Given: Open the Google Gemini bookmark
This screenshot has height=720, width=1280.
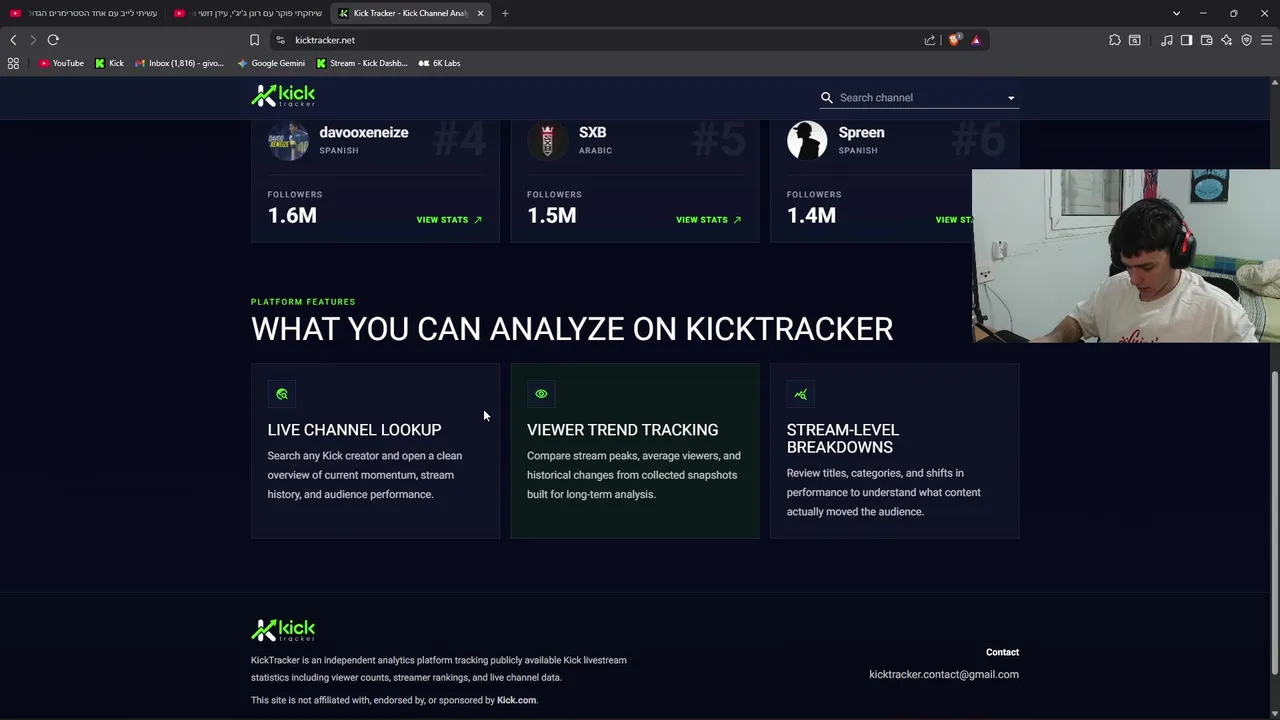Looking at the screenshot, I should pos(271,63).
